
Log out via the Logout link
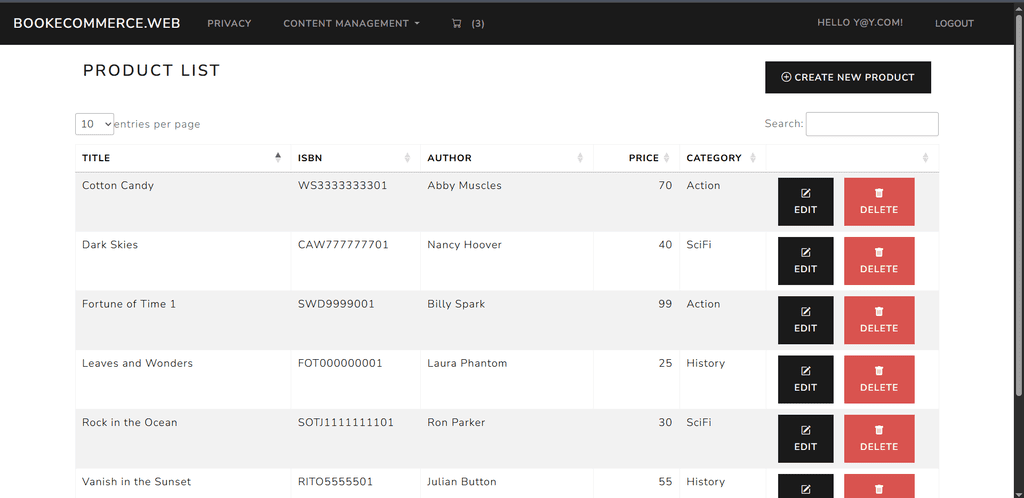(x=954, y=23)
